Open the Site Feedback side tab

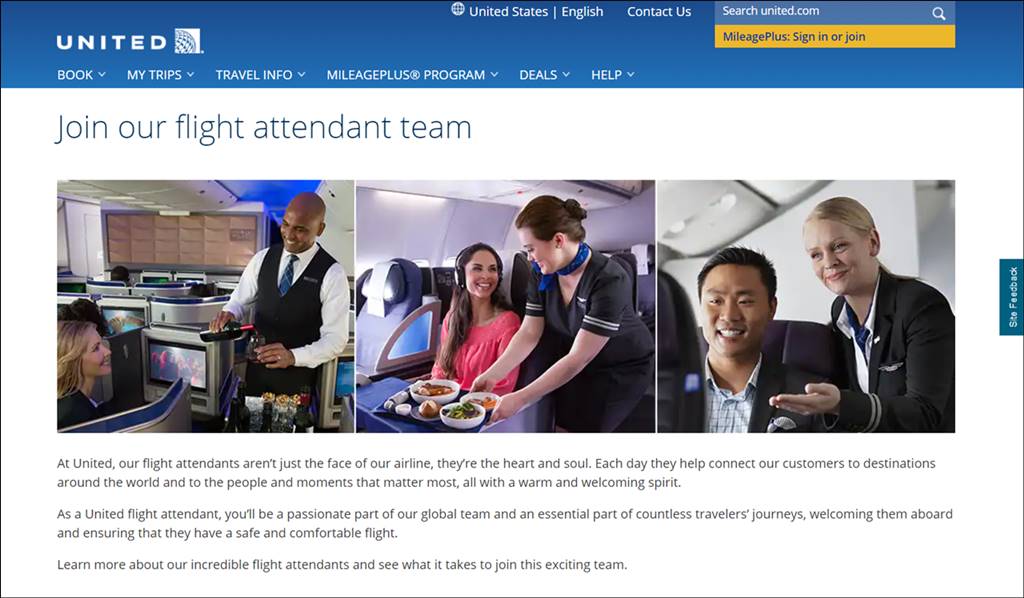tap(1012, 297)
